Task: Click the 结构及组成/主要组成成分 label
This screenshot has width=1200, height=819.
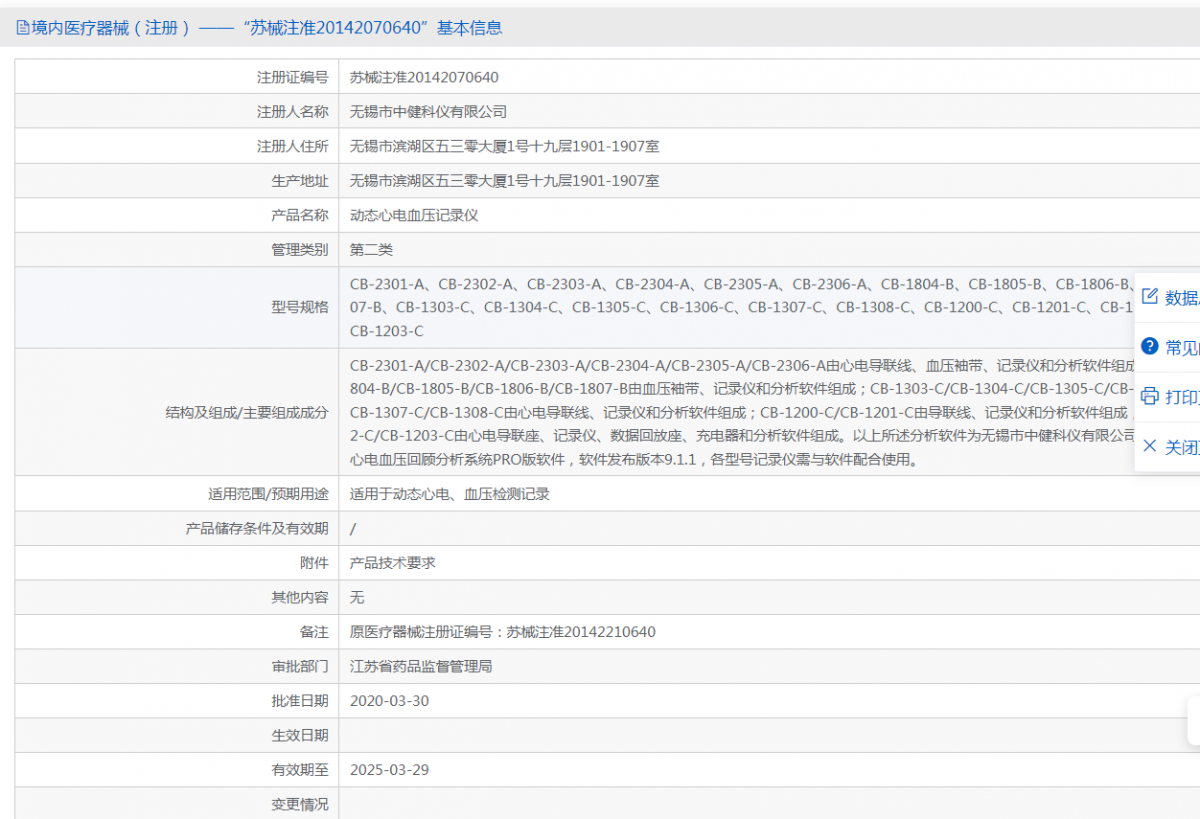Action: point(247,412)
